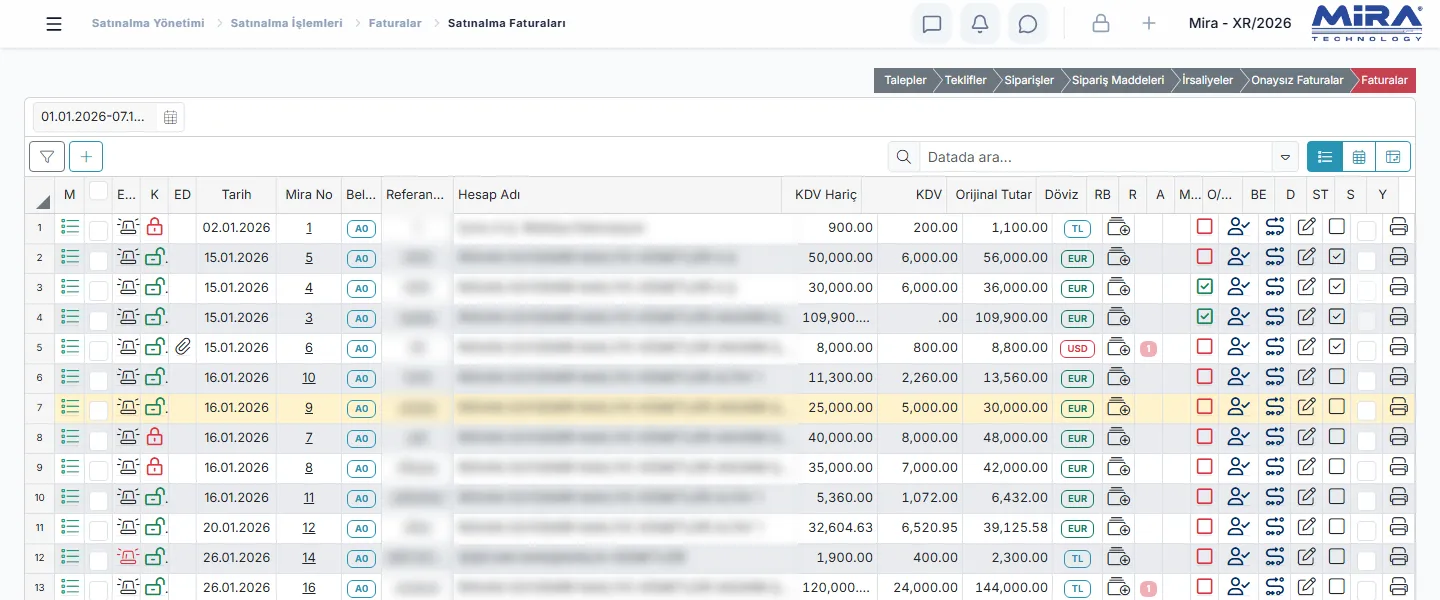The image size is (1440, 600).
Task: Tick the selection checkbox in row 1
Action: [x=98, y=230]
